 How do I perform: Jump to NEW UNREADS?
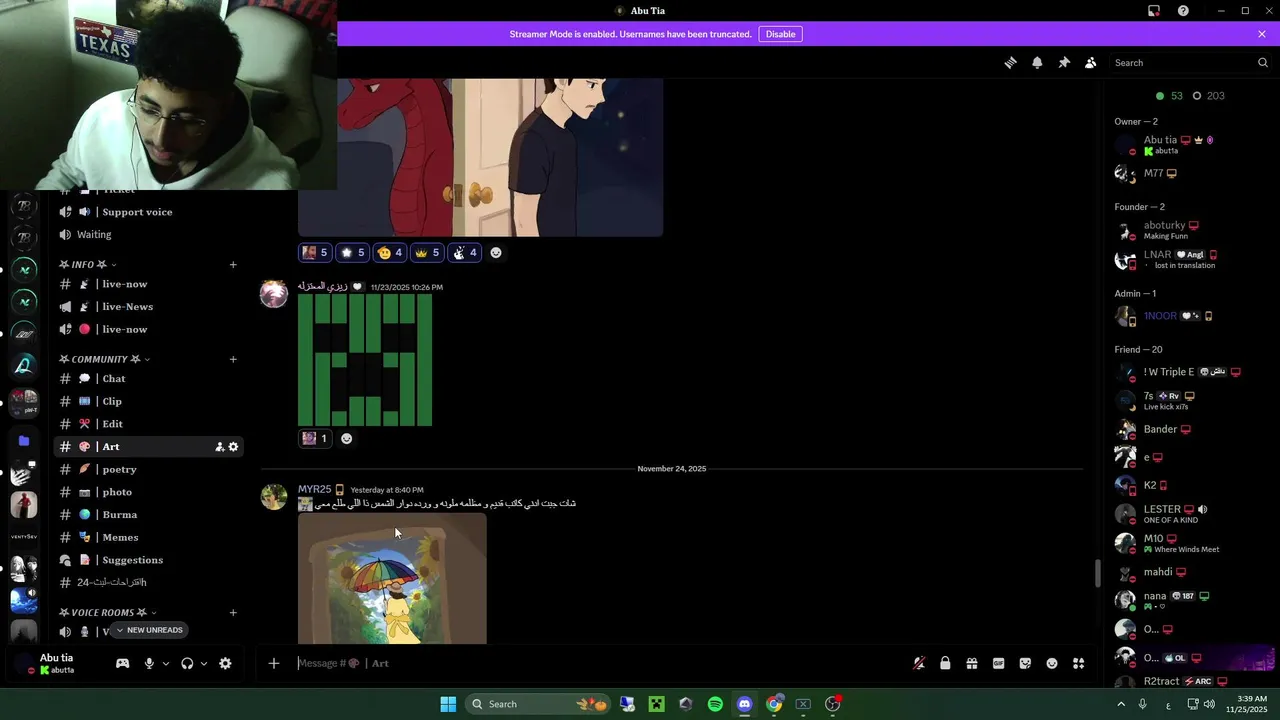coord(149,630)
